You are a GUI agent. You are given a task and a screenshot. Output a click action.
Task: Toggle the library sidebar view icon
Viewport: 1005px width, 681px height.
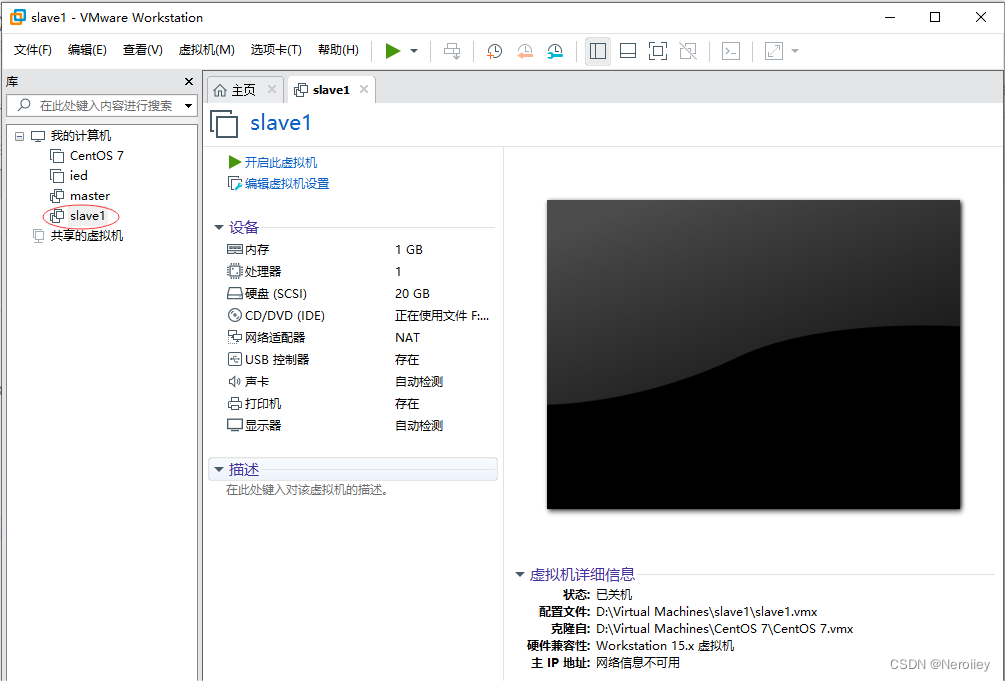(x=597, y=51)
